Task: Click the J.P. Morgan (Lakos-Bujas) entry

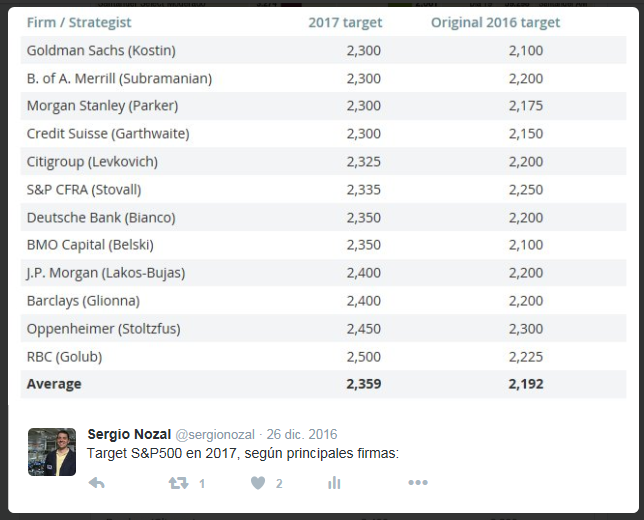Action: pos(105,272)
